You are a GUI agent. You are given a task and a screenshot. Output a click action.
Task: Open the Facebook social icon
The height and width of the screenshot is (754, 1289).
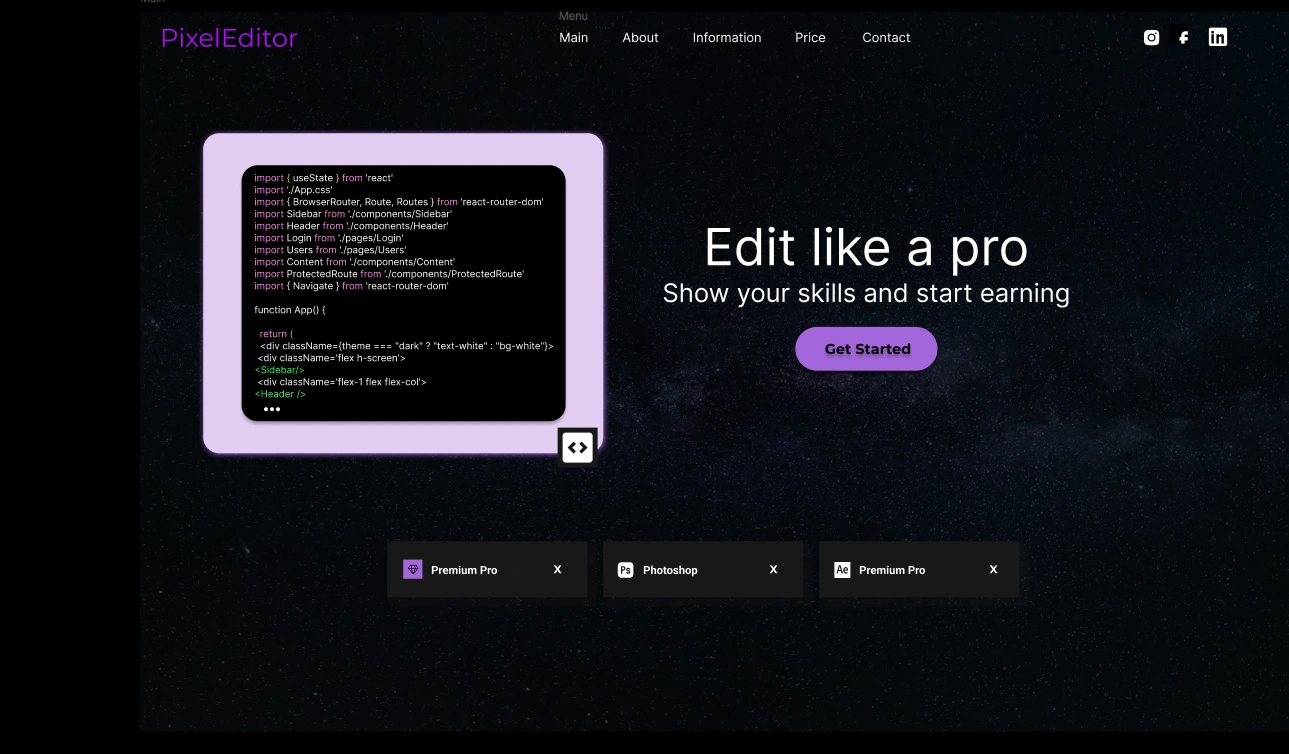click(1184, 37)
